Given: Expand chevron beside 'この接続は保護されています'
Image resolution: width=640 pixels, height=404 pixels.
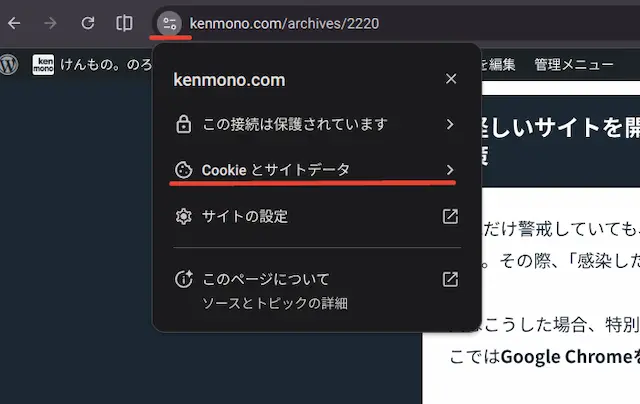Looking at the screenshot, I should click(x=450, y=124).
